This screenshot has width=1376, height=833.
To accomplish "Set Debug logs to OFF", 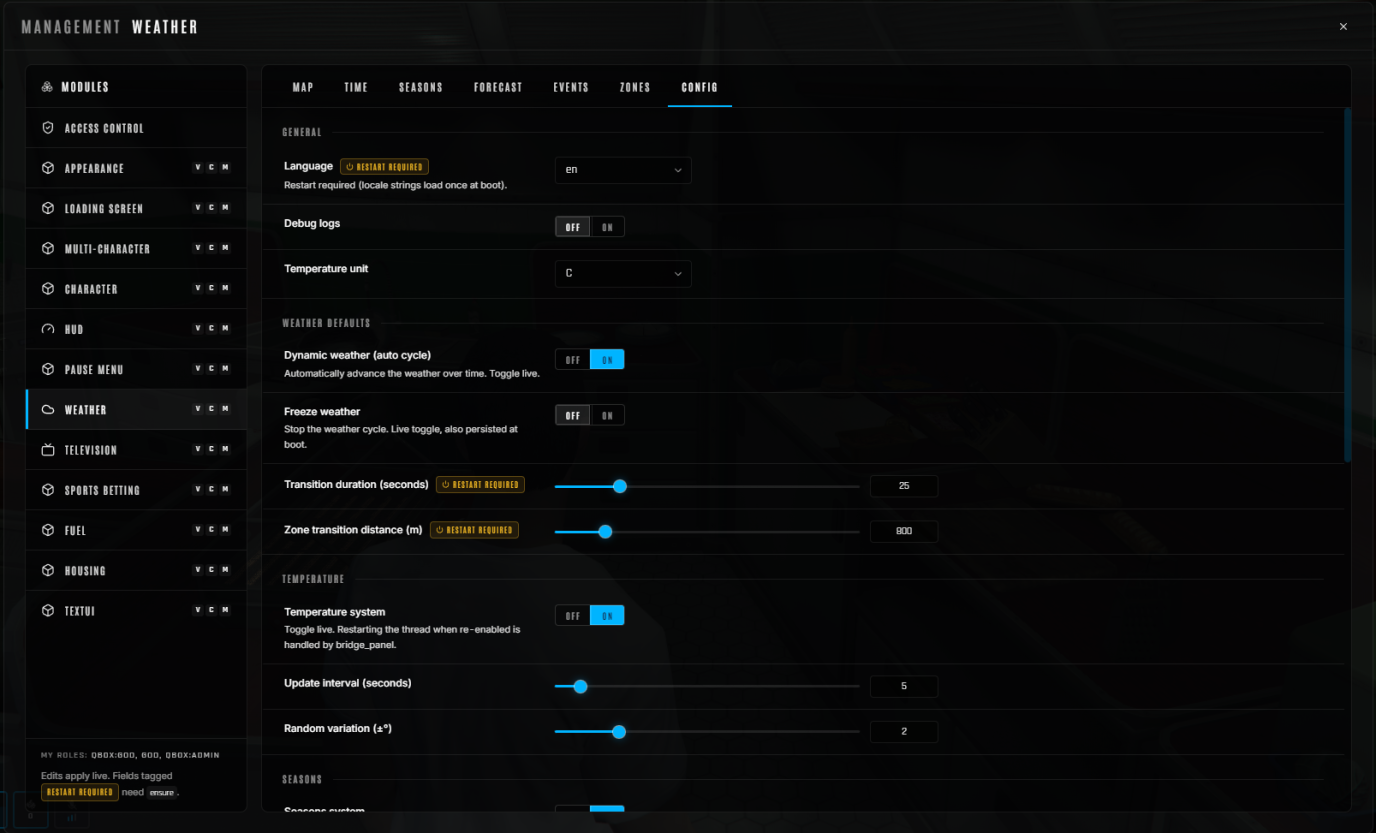I will [x=573, y=227].
